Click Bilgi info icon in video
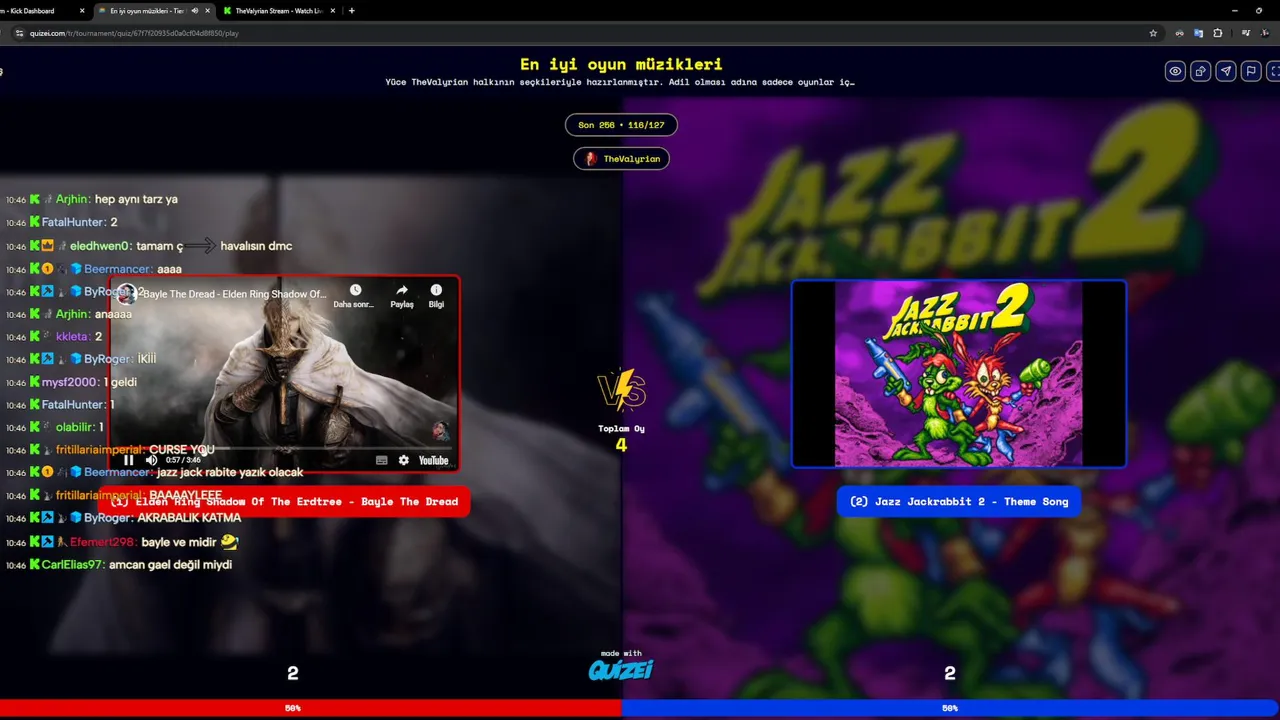 coord(436,295)
